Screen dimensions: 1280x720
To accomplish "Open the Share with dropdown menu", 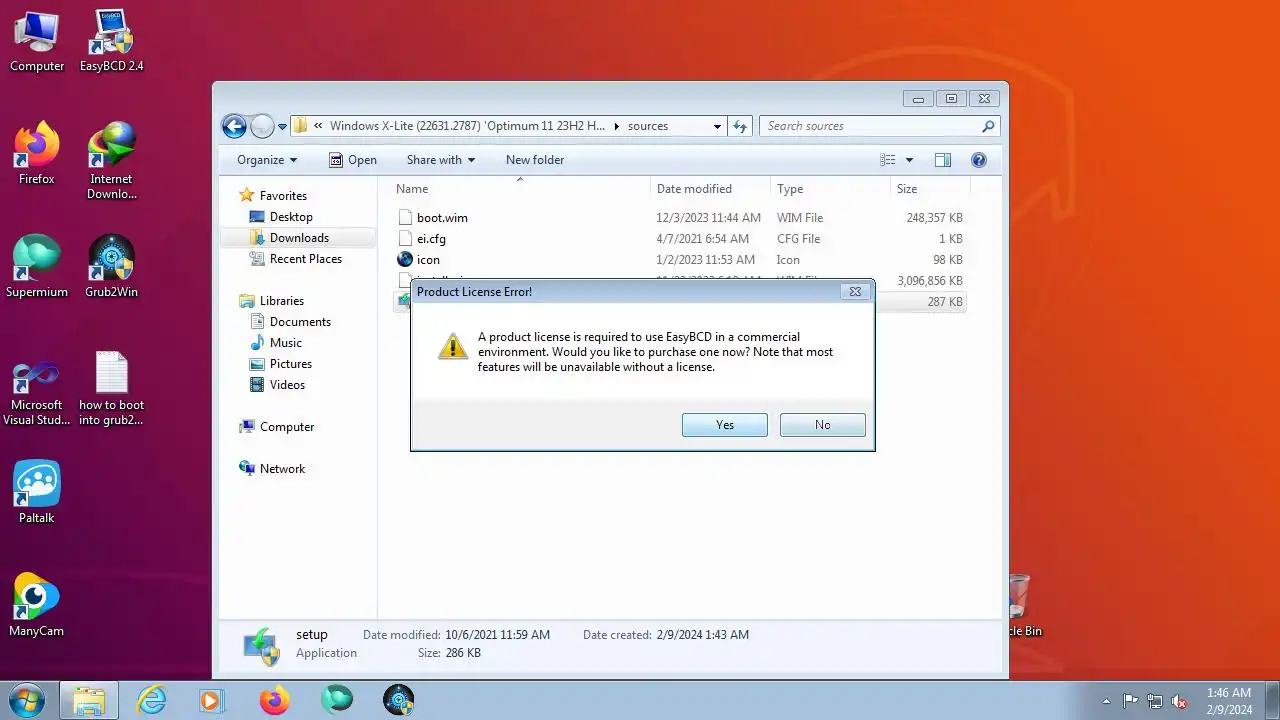I will (441, 160).
